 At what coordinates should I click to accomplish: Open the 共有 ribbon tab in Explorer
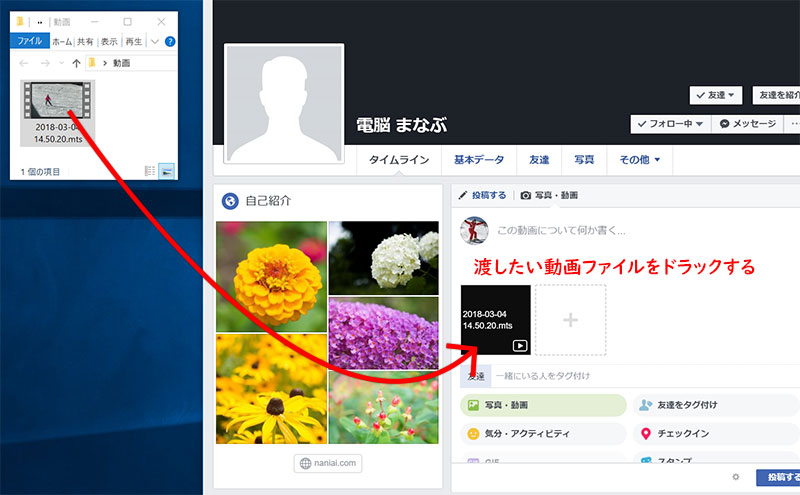tap(85, 41)
